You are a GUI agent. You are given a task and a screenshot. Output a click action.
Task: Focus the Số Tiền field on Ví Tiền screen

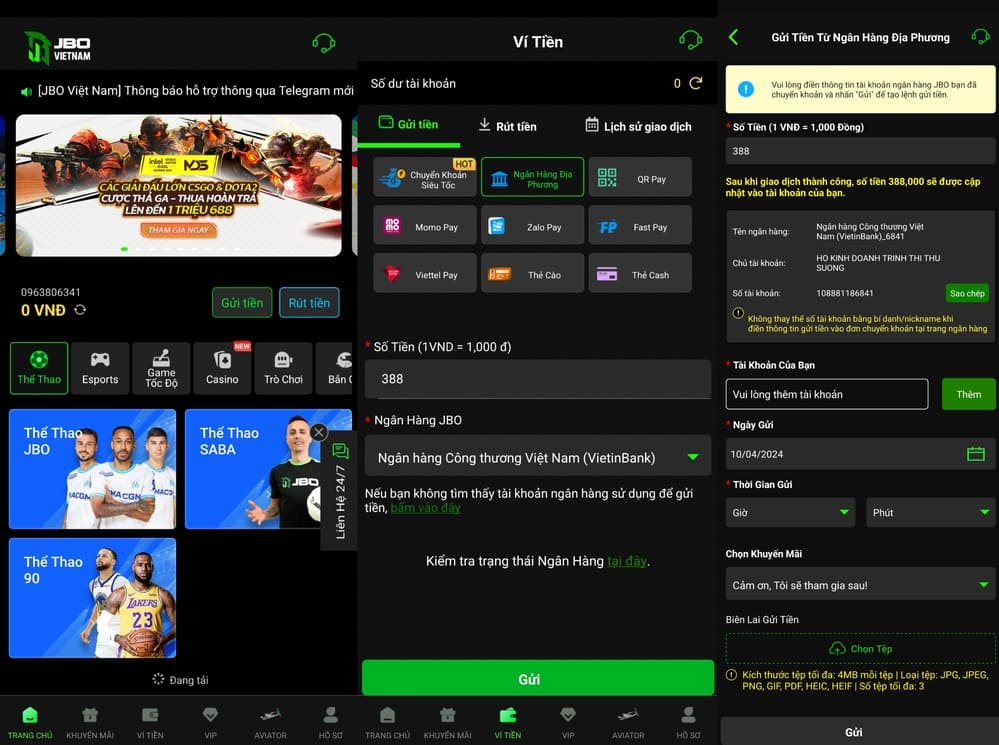[x=538, y=379]
